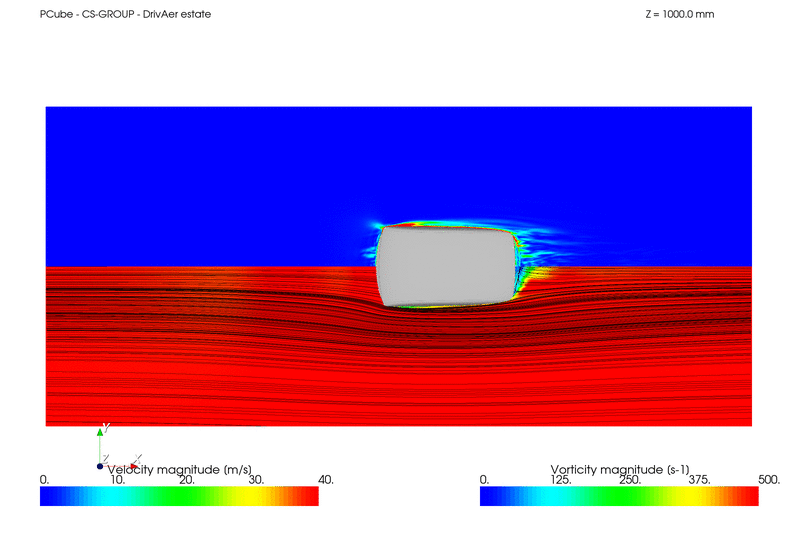
Task: Click the 40. tick label on velocity legend
Action: tap(324, 480)
